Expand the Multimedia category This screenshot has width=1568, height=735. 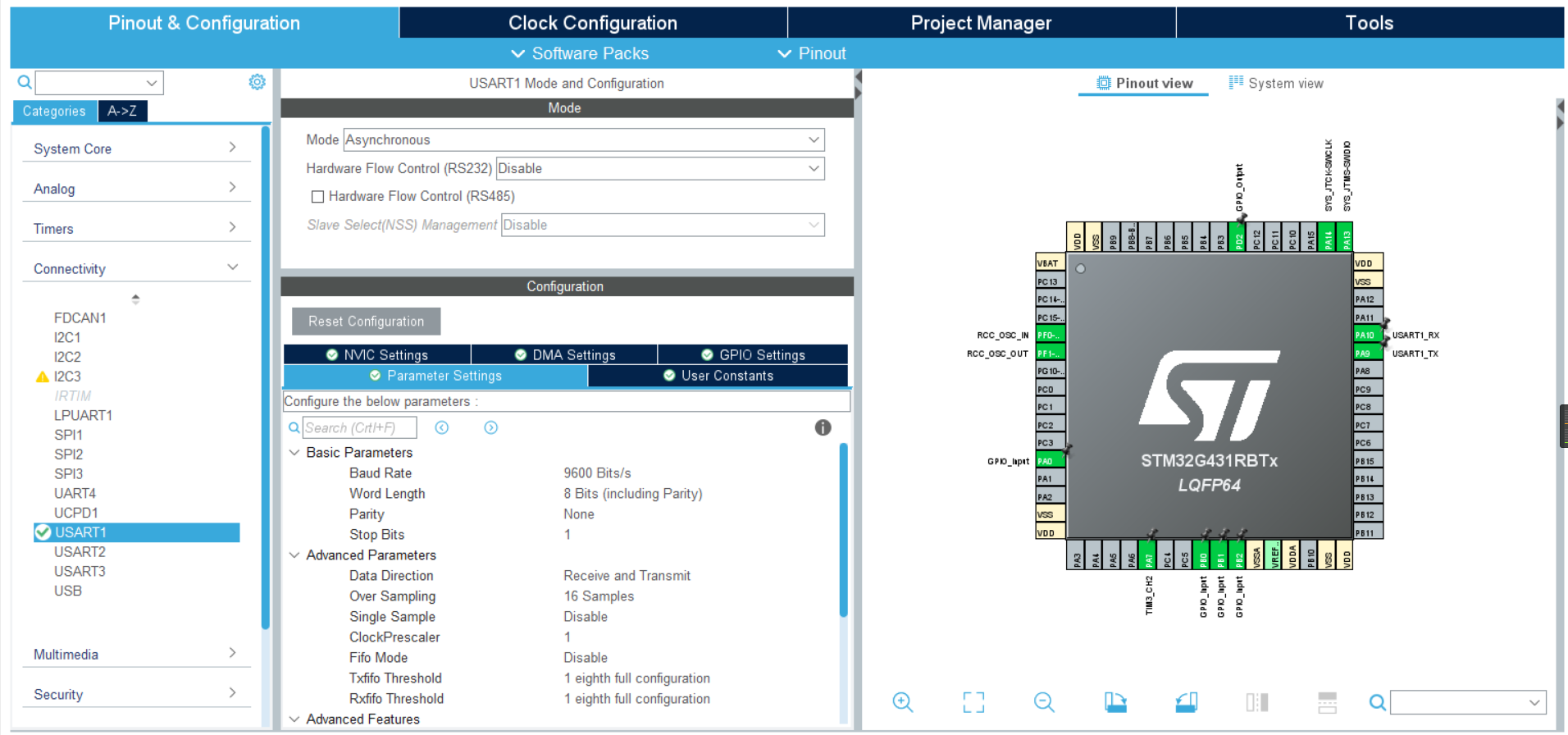click(x=136, y=655)
